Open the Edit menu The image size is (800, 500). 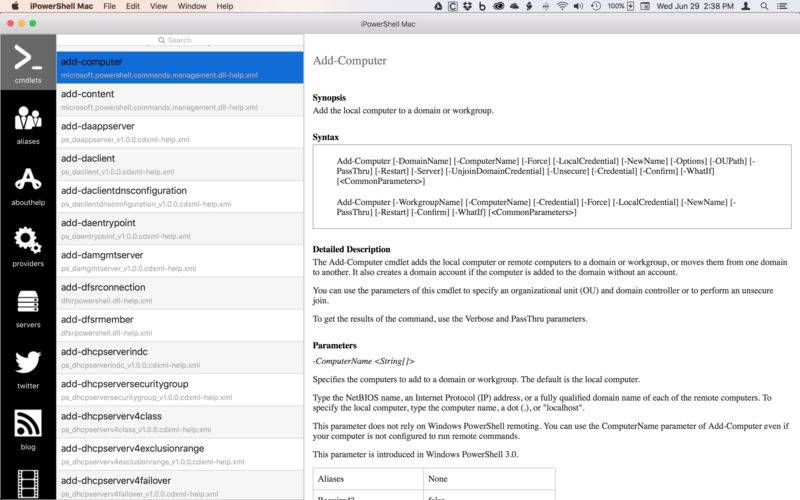pyautogui.click(x=133, y=6)
